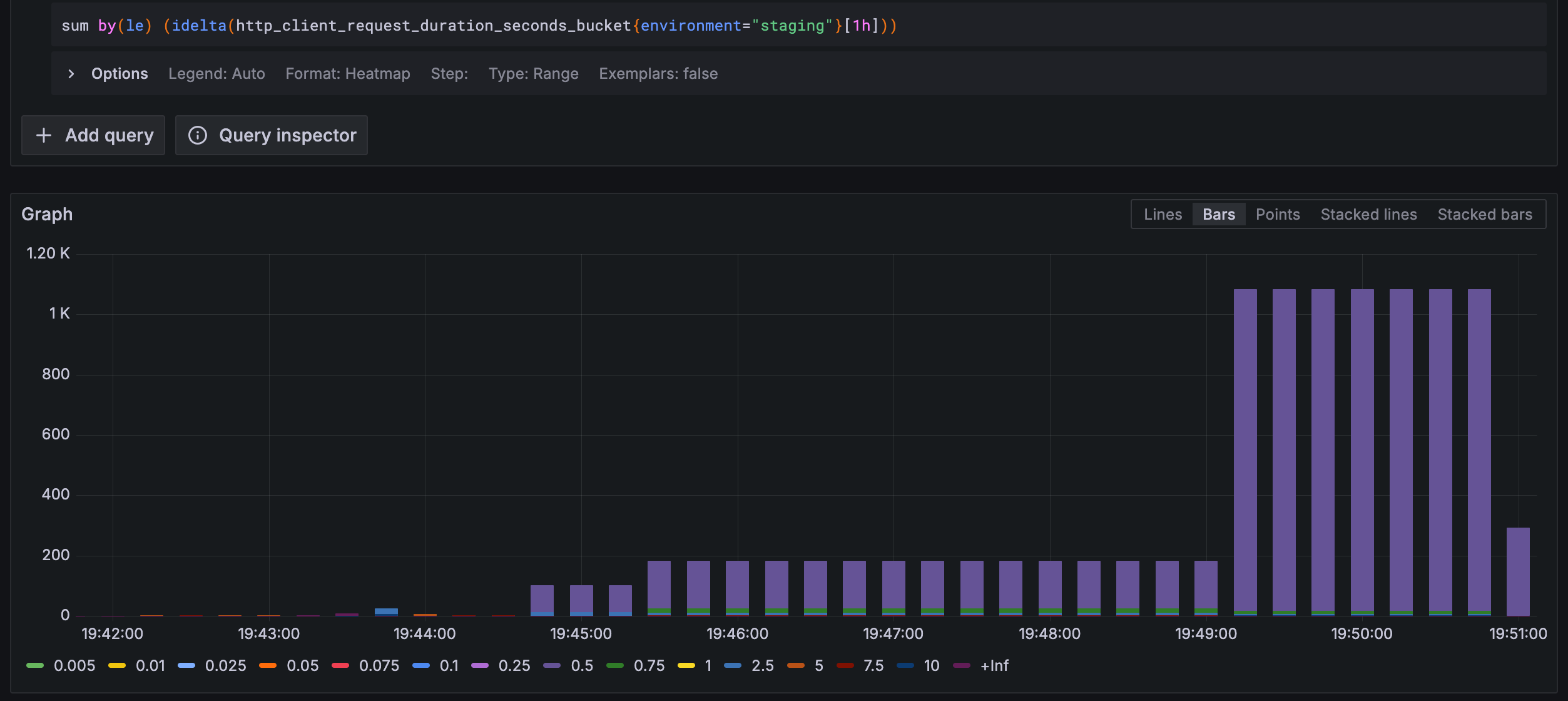This screenshot has height=701, width=1568.
Task: Click the 0.075 red legend marker
Action: point(340,666)
